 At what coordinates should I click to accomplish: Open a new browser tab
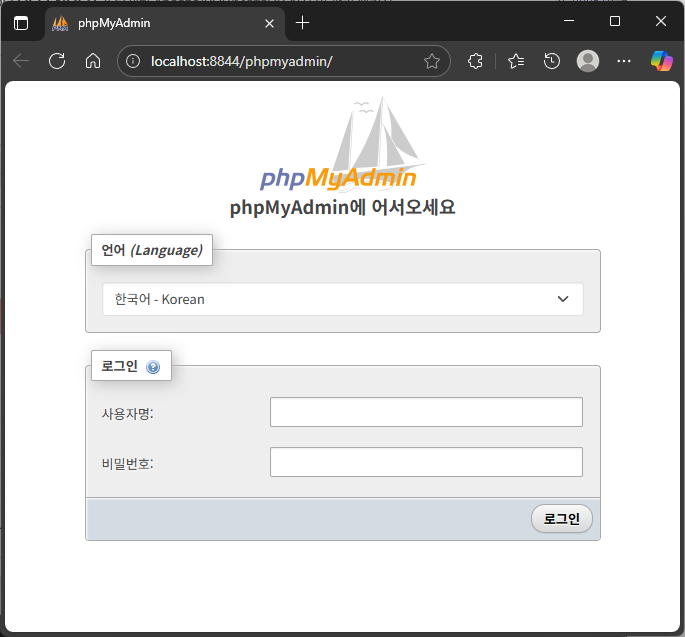coord(302,23)
